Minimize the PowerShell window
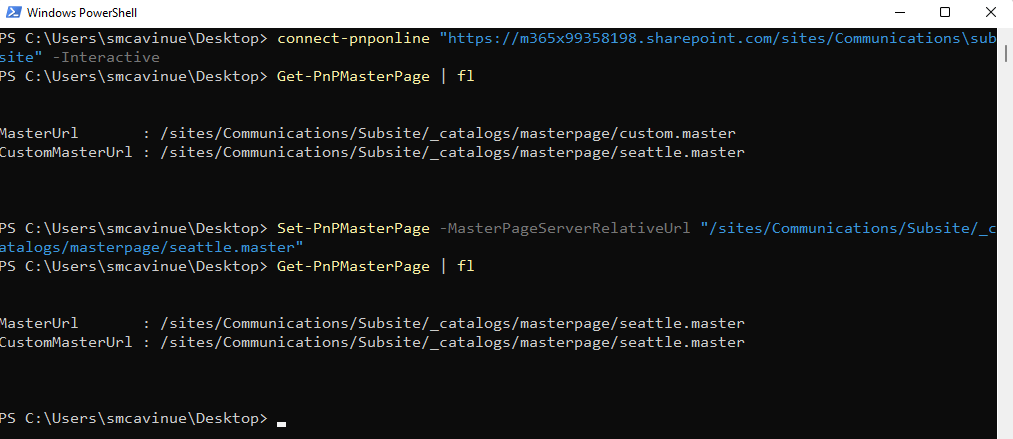 [x=898, y=13]
